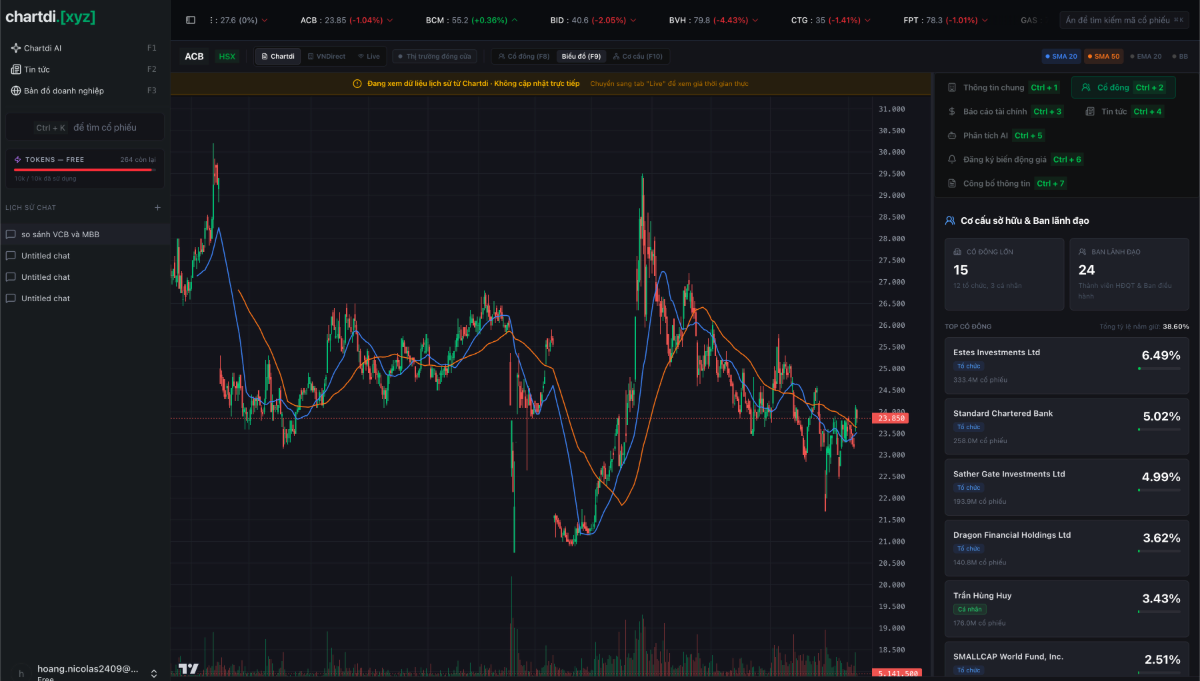The width and height of the screenshot is (1200, 681).
Task: Click the document icon of Công bố thông tin
Action: [x=952, y=183]
